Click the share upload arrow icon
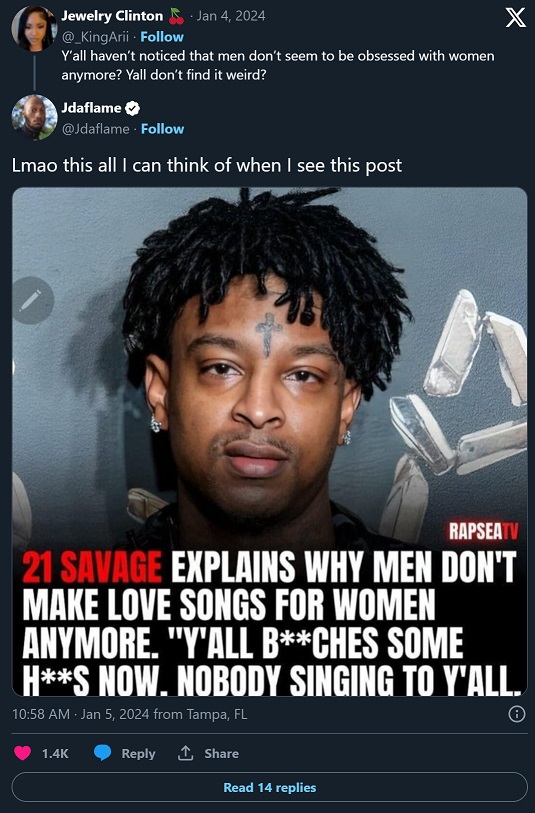535x813 pixels. point(185,753)
